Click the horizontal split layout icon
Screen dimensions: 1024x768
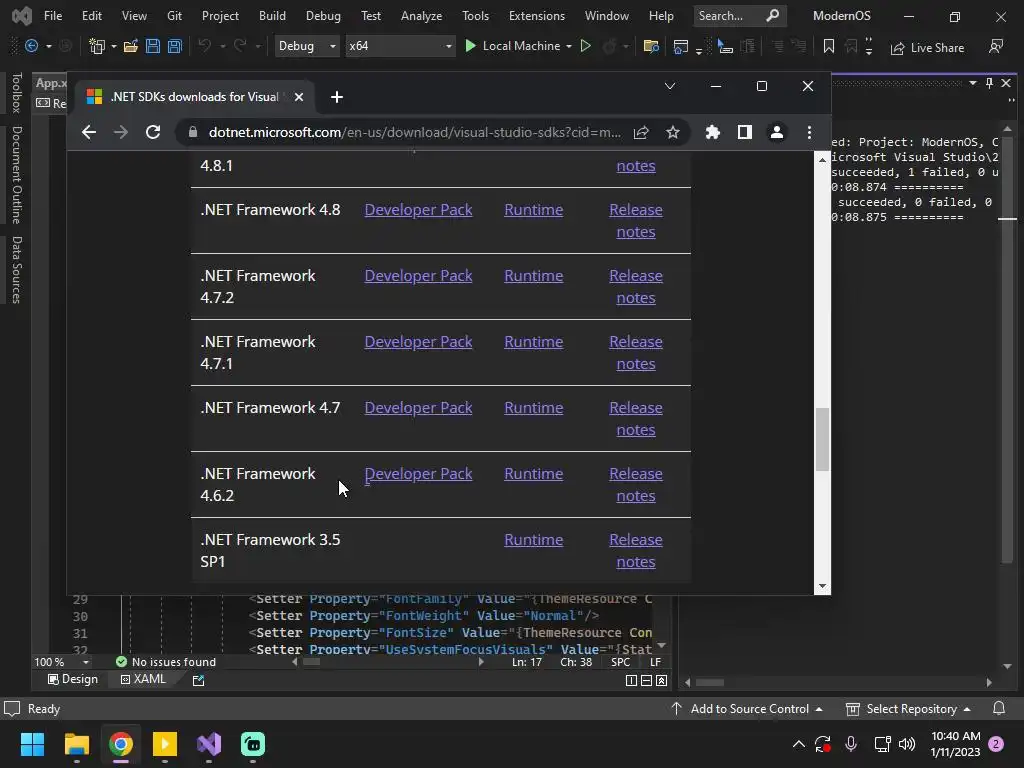(646, 680)
